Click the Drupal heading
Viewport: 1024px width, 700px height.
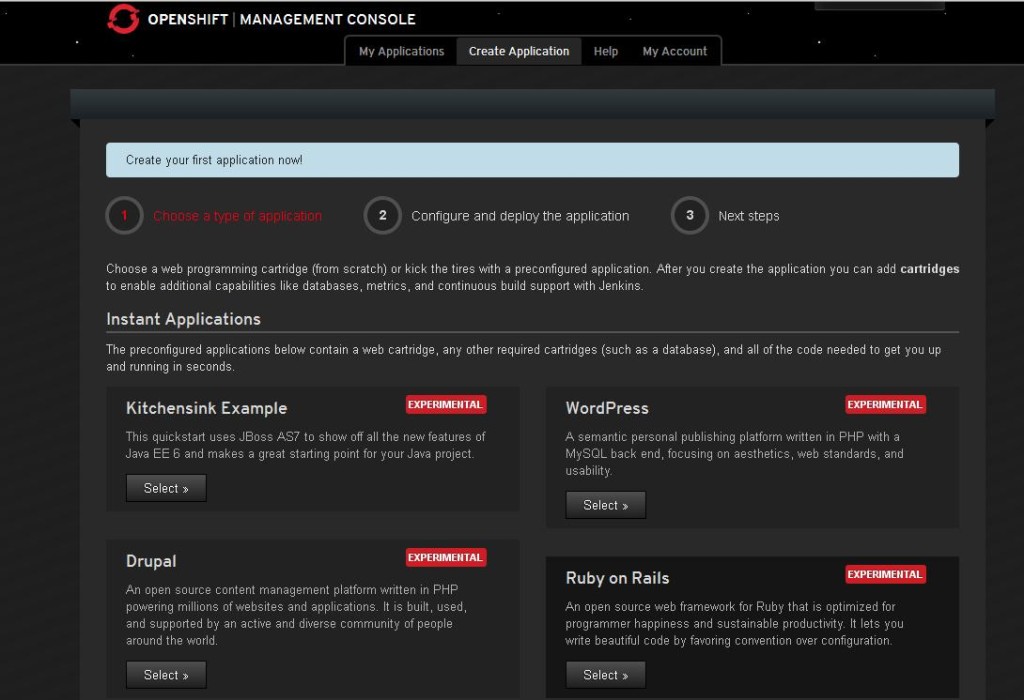tap(151, 561)
